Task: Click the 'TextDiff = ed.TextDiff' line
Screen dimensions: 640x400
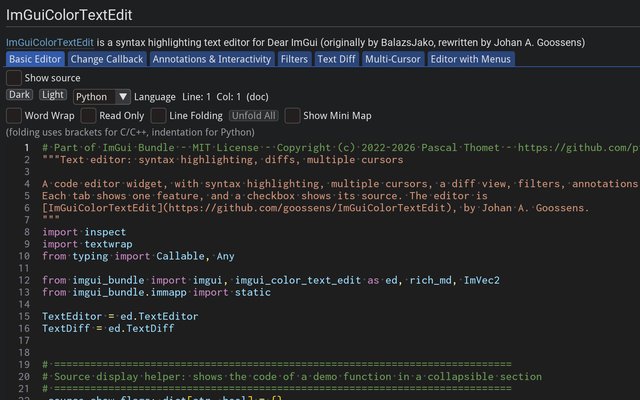Action: (108, 329)
